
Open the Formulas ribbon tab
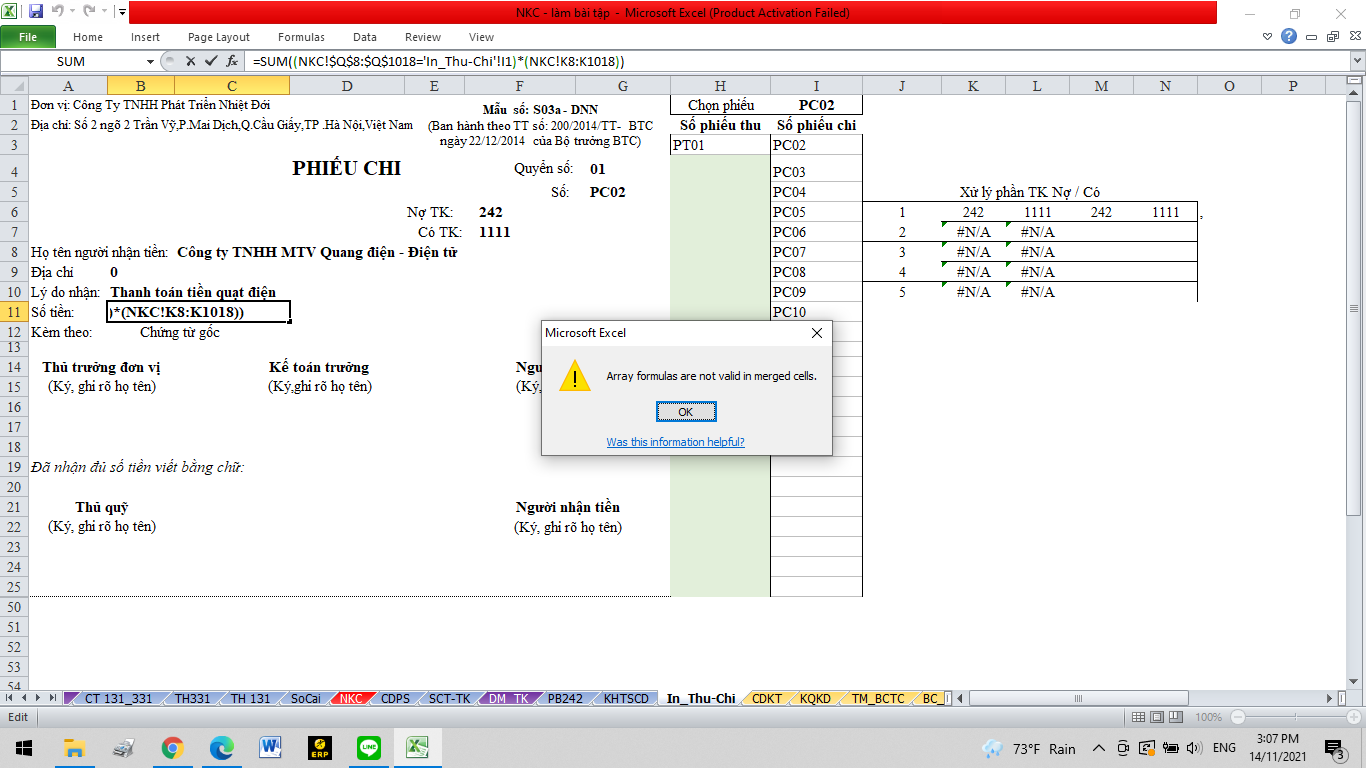tap(301, 37)
